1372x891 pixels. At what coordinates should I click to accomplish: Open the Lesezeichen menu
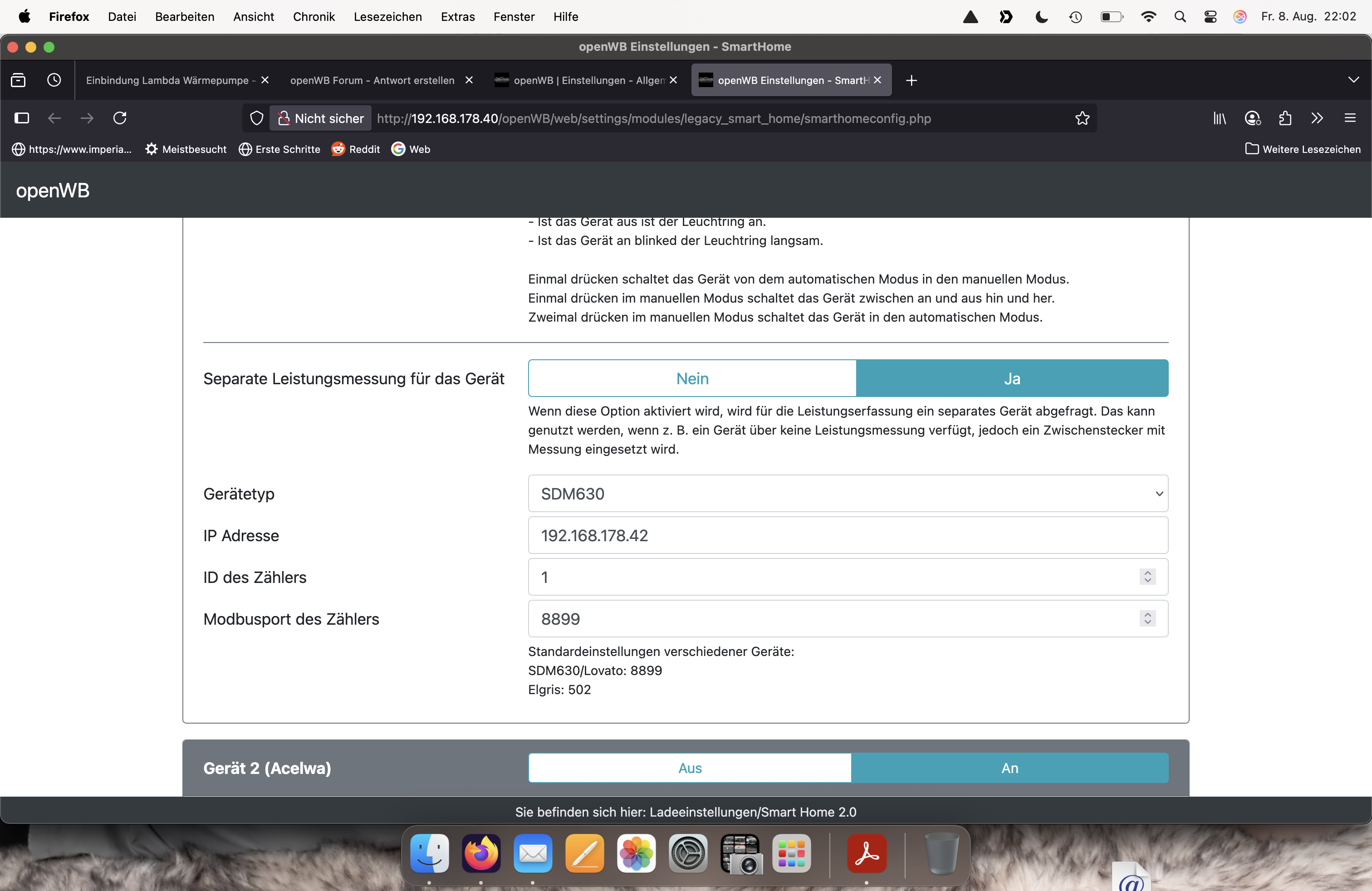[387, 17]
